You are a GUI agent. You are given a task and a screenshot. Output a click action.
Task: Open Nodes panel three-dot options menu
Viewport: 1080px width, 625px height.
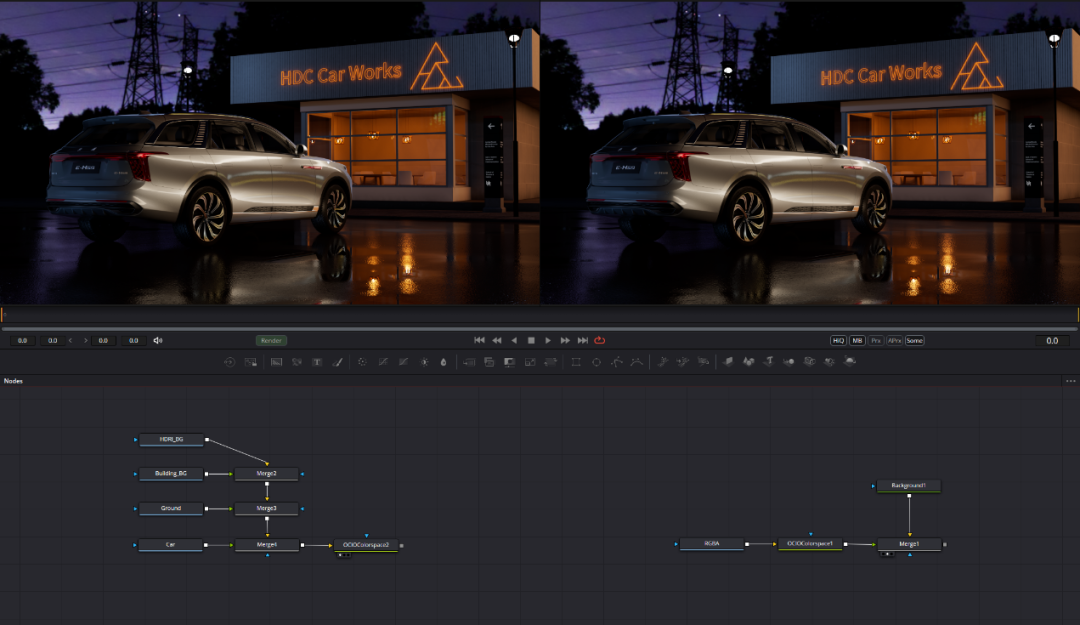1070,381
